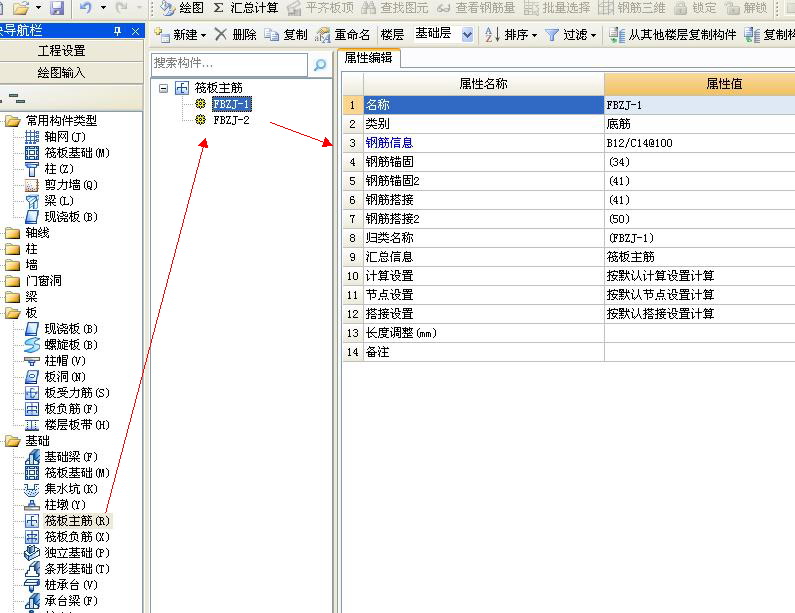Screen dimensions: 795x613
Task: Collapse the 筏板主筋 tree node
Action: 163,89
